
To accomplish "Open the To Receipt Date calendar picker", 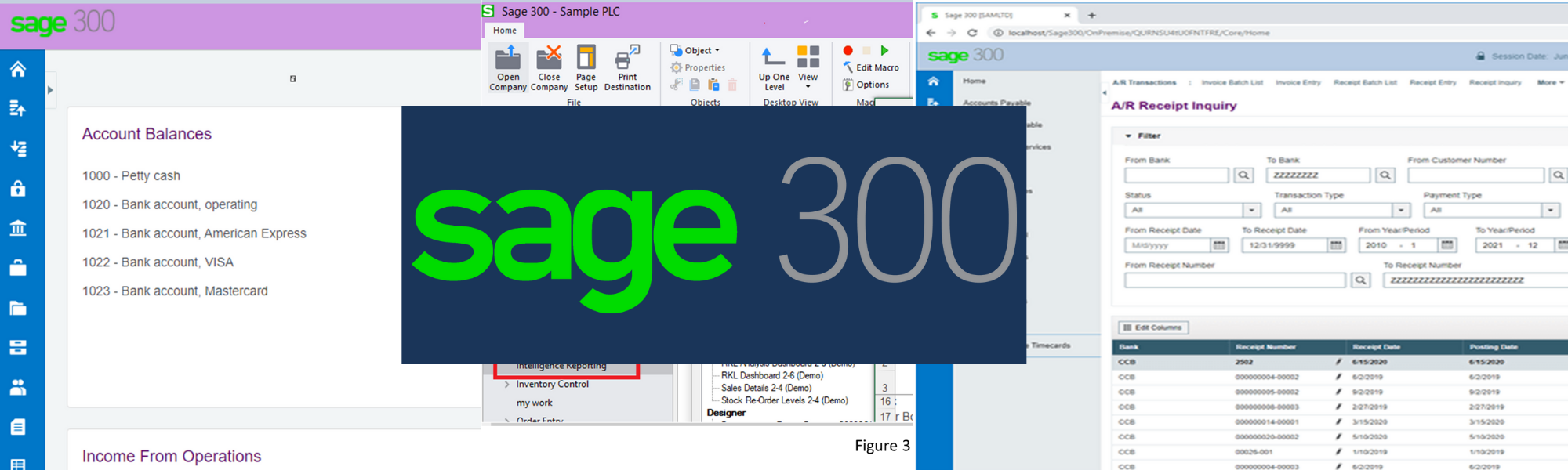I will pyautogui.click(x=1336, y=245).
